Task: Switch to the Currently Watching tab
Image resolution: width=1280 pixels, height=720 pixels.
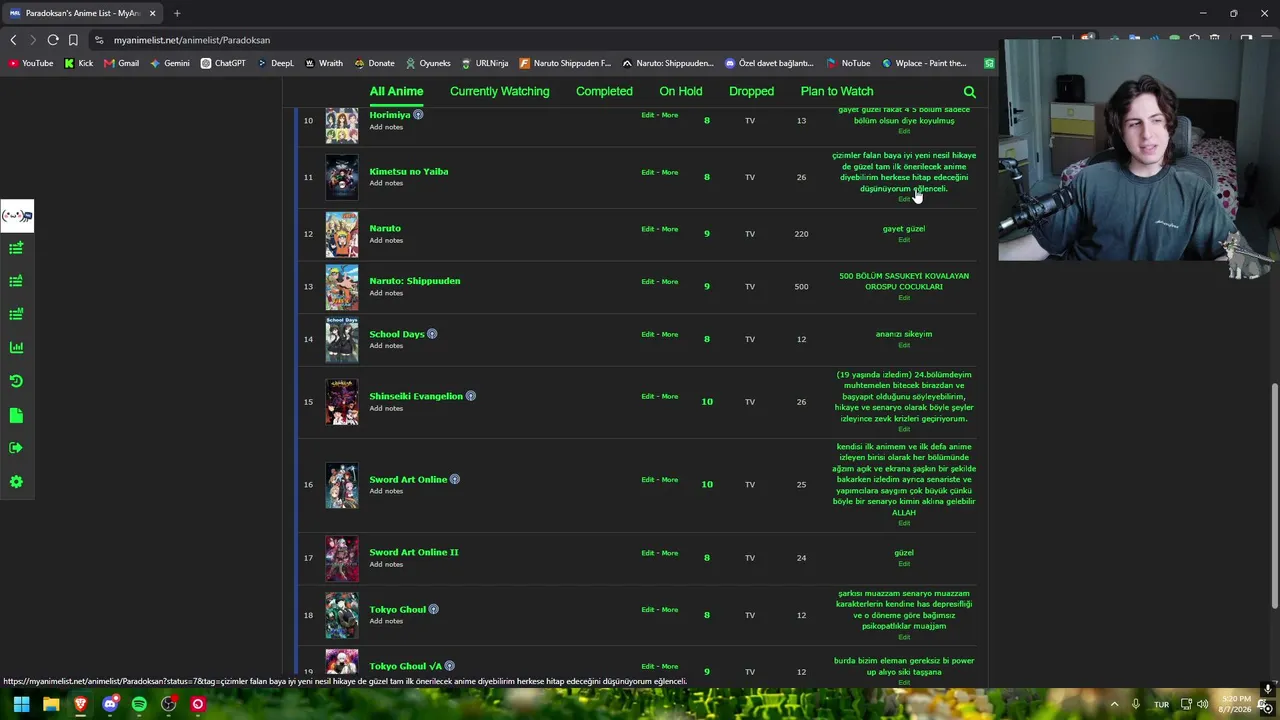Action: point(499,91)
